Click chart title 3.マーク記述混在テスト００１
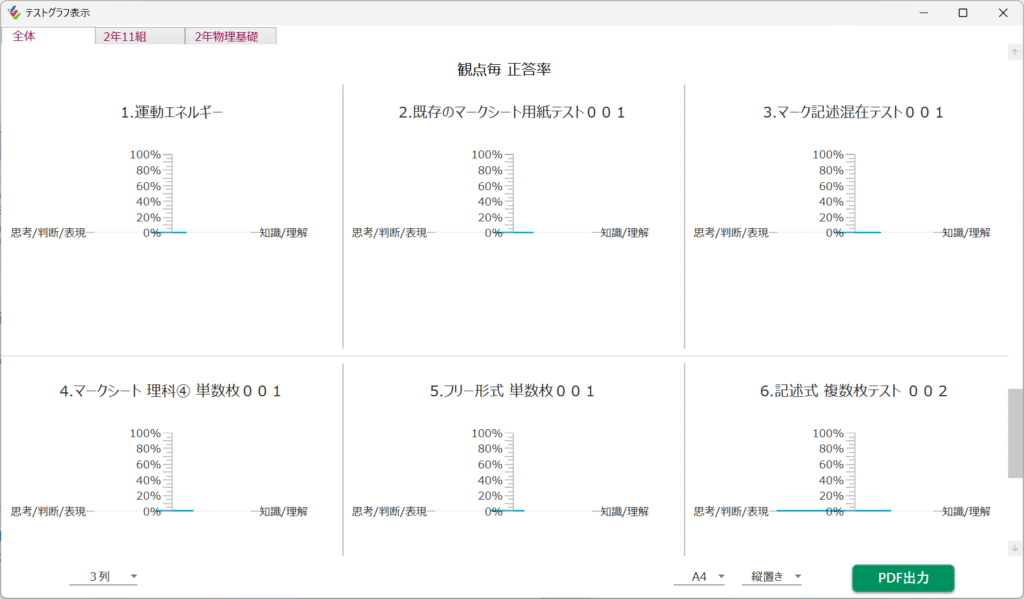Screen dimensions: 1024x599 (x=853, y=112)
